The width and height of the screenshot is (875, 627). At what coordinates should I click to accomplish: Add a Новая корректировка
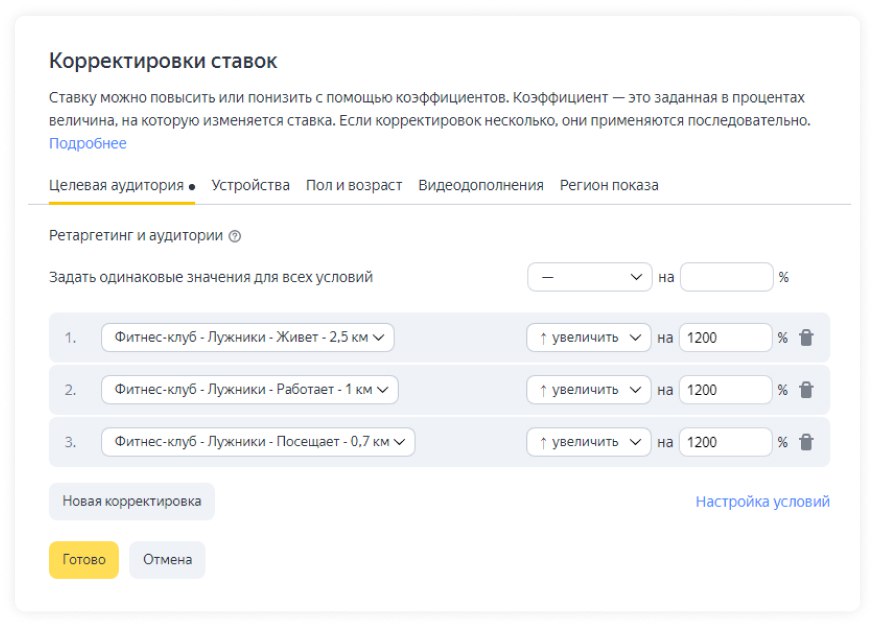point(132,501)
